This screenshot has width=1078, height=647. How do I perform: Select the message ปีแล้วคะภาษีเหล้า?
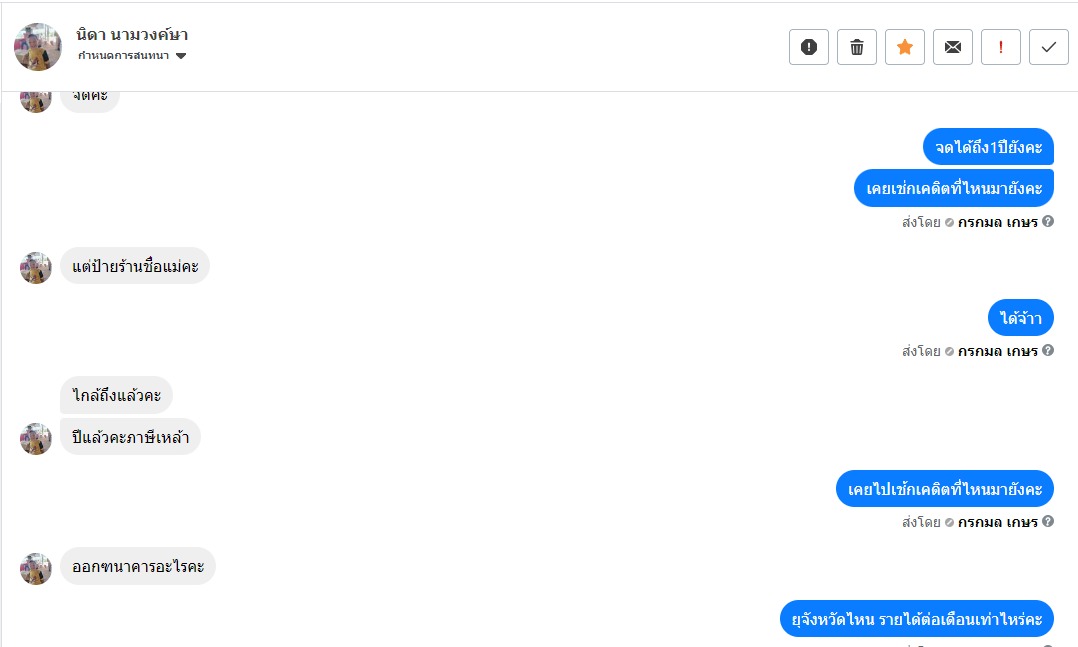[131, 437]
